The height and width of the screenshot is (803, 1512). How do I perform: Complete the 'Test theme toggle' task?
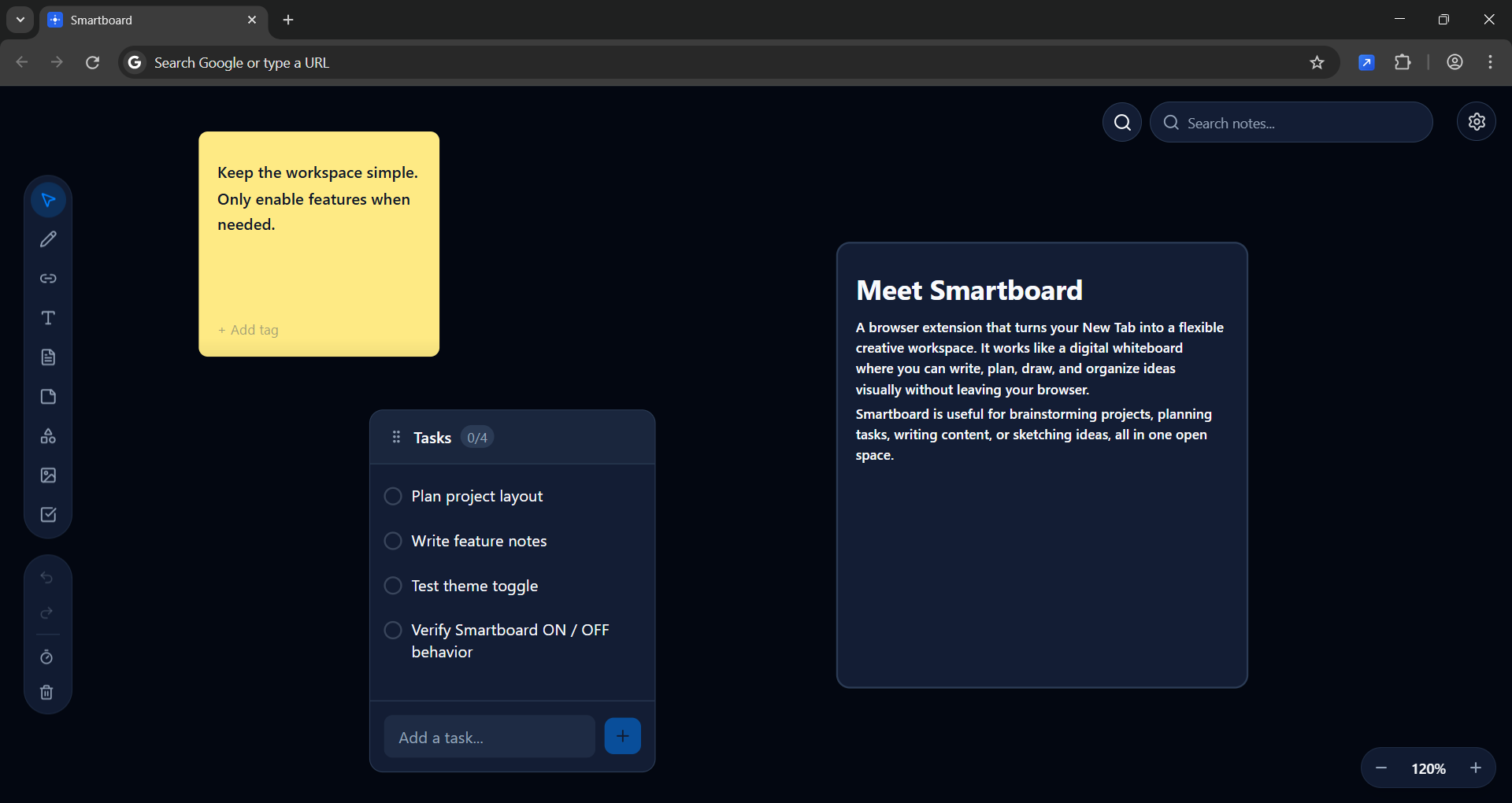click(x=393, y=585)
